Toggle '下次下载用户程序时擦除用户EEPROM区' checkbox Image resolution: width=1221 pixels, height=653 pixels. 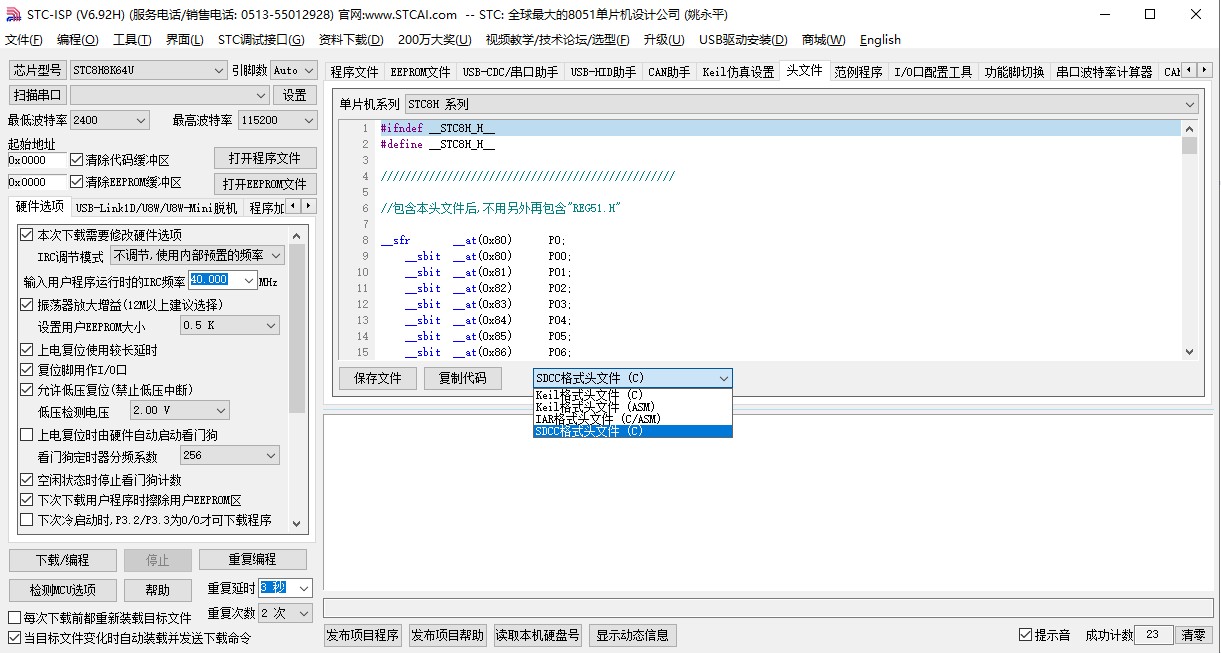[27, 500]
